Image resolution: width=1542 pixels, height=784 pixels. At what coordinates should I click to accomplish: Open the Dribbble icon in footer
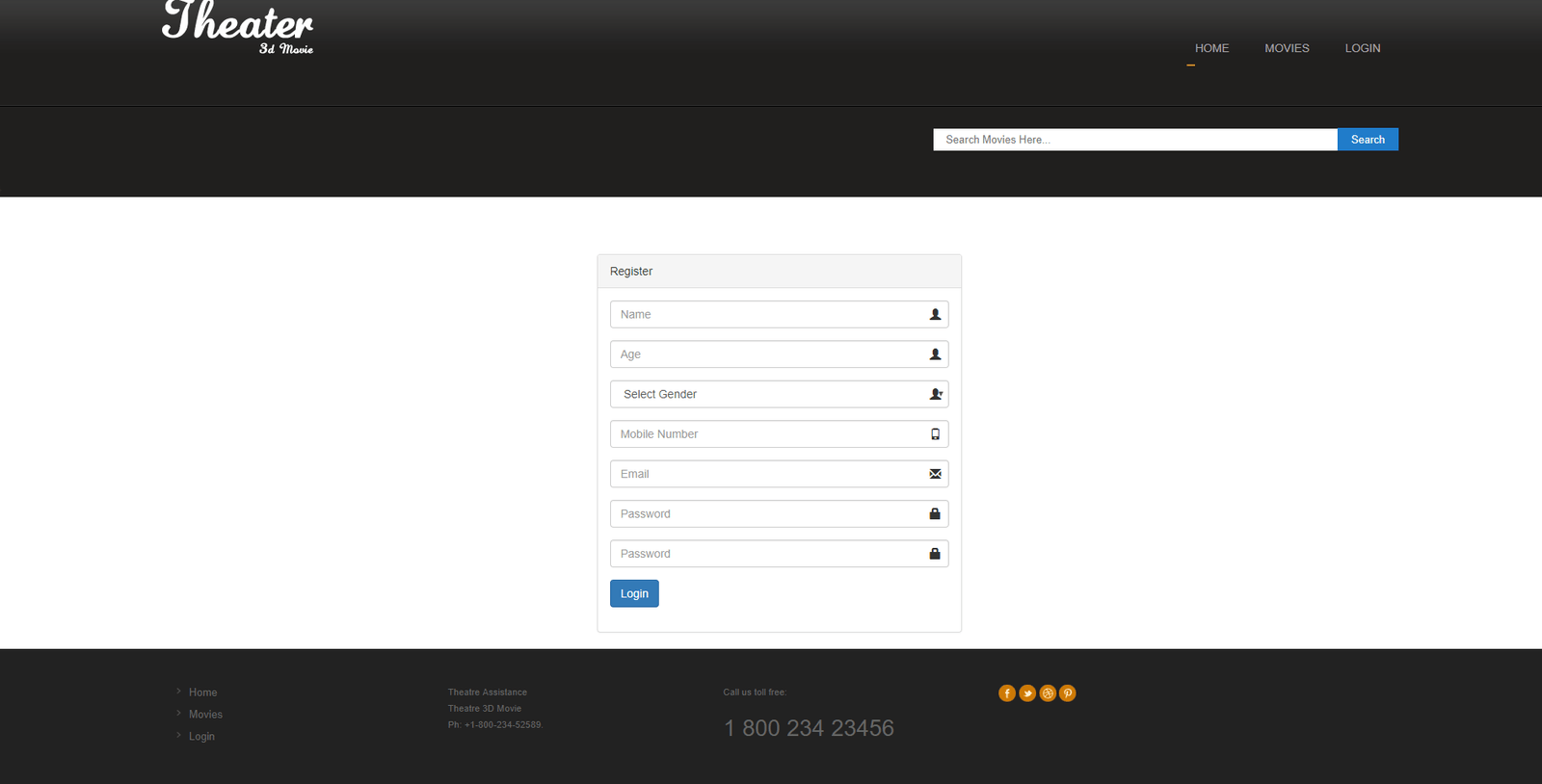coord(1048,693)
